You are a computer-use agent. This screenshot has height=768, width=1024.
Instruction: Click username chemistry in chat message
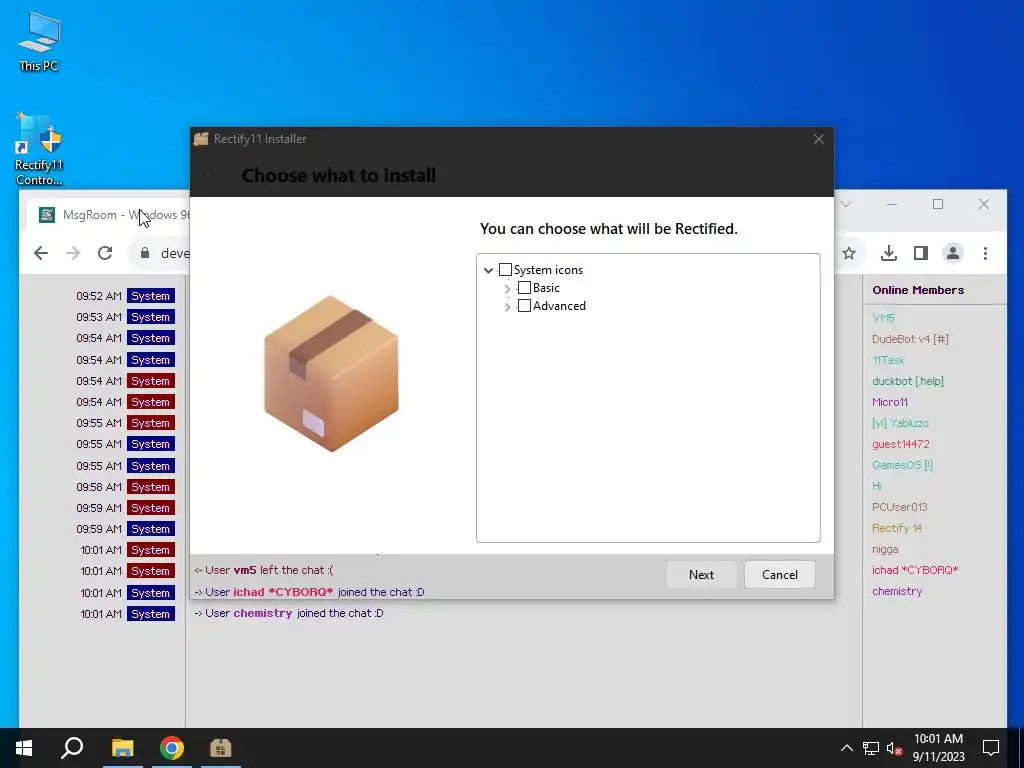click(263, 613)
